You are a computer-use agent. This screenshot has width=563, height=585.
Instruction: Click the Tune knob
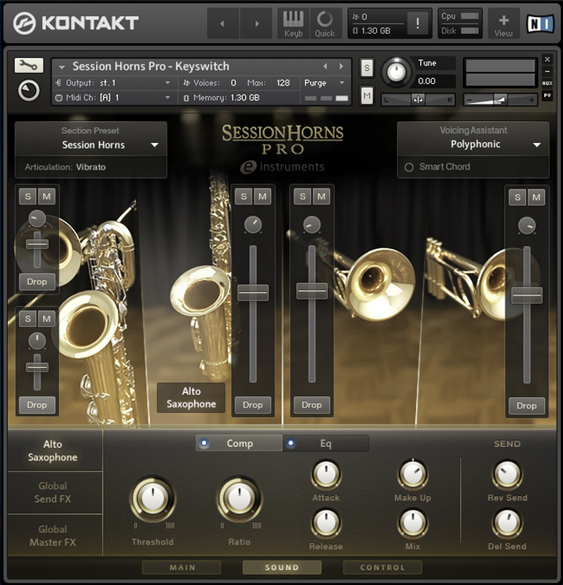[396, 72]
